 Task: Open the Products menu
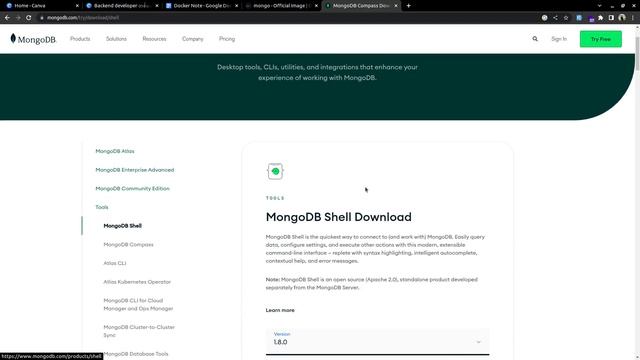click(x=80, y=39)
